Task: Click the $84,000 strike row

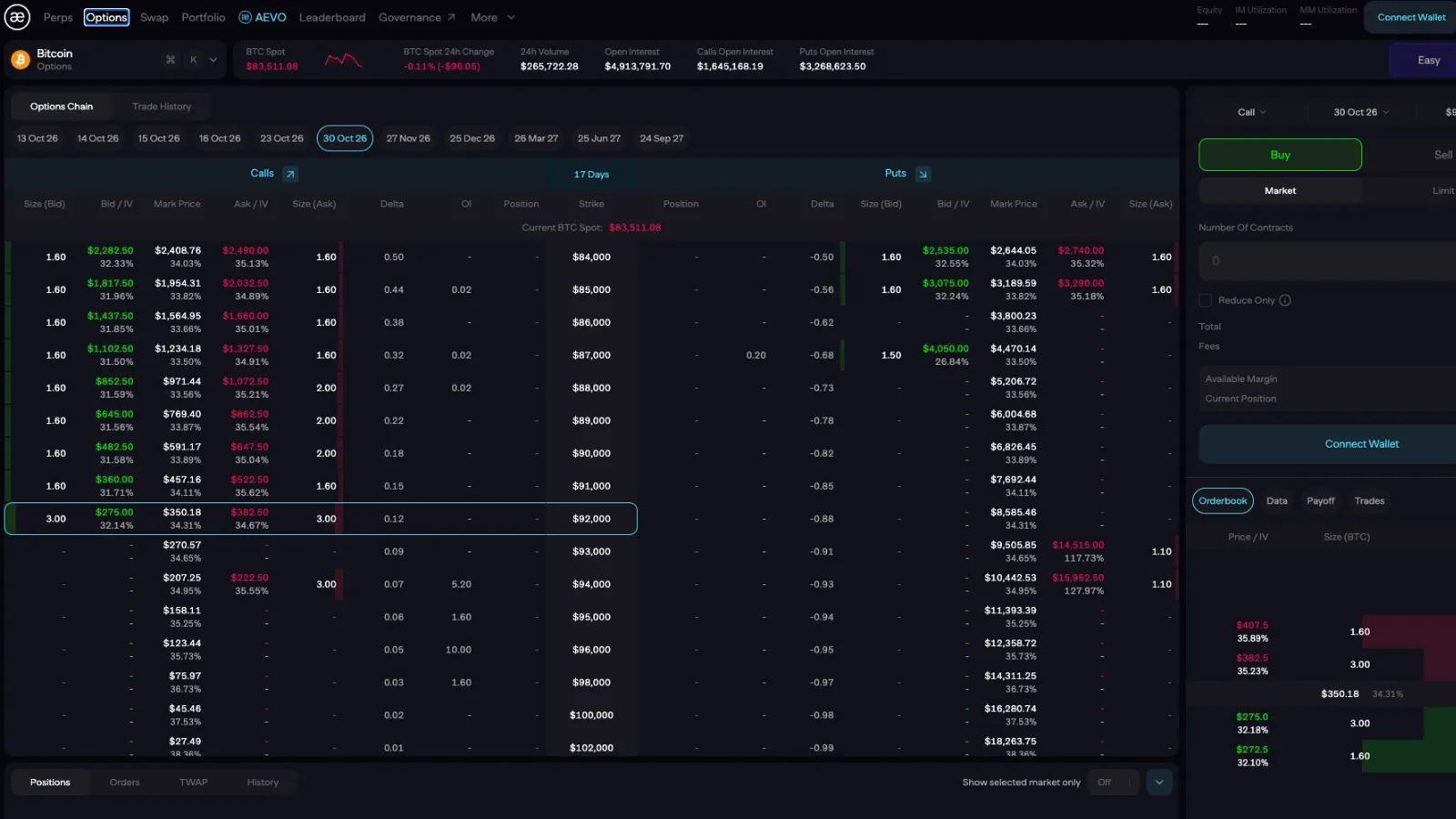Action: point(591,258)
